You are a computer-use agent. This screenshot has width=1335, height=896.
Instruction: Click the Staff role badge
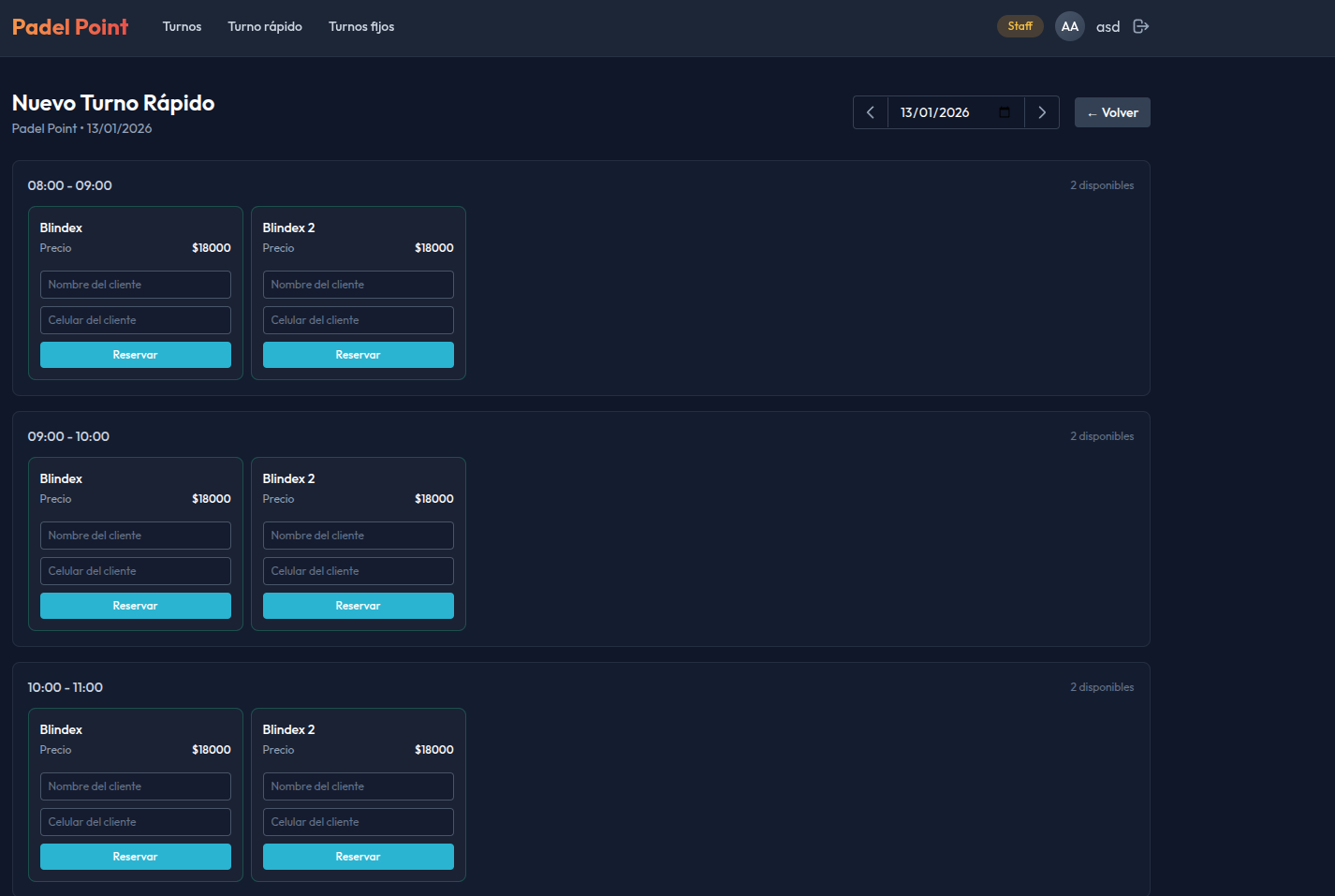(1020, 26)
